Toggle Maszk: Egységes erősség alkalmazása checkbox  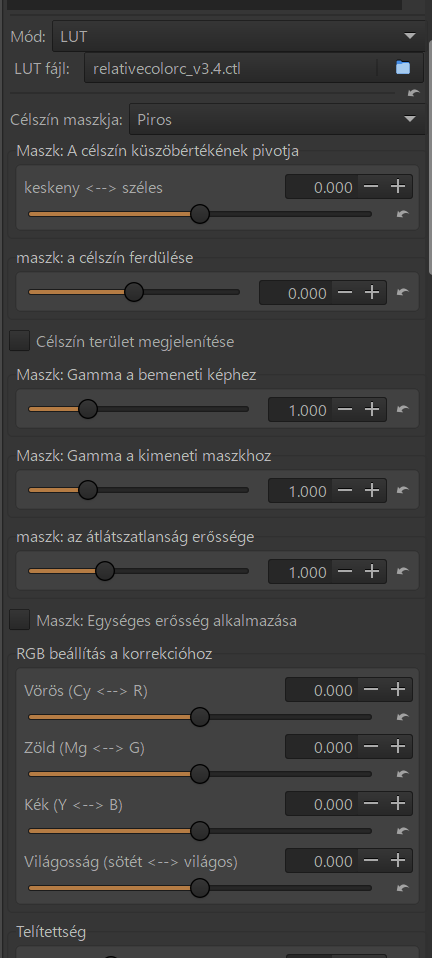pyautogui.click(x=20, y=621)
